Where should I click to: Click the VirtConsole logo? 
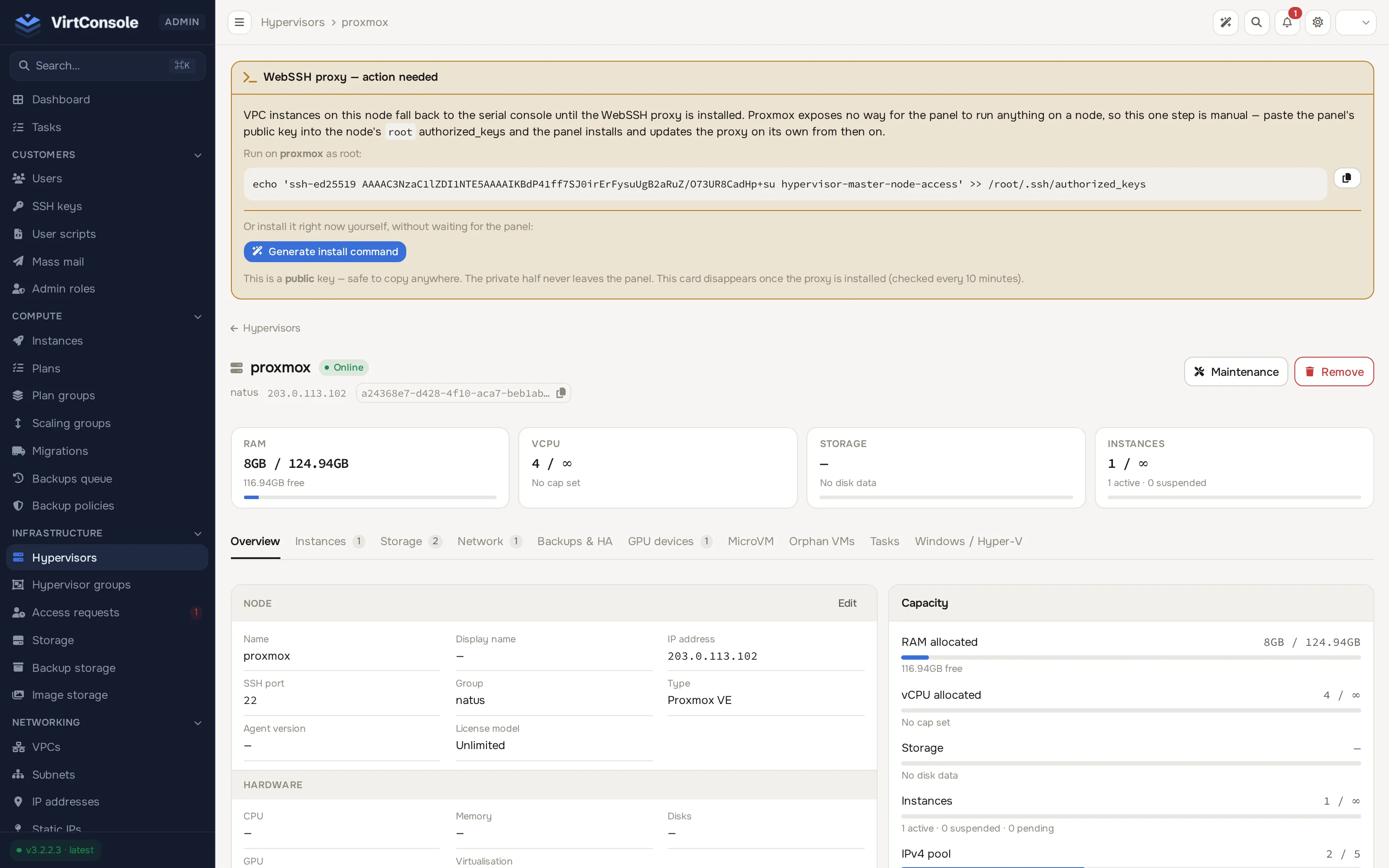tap(76, 23)
